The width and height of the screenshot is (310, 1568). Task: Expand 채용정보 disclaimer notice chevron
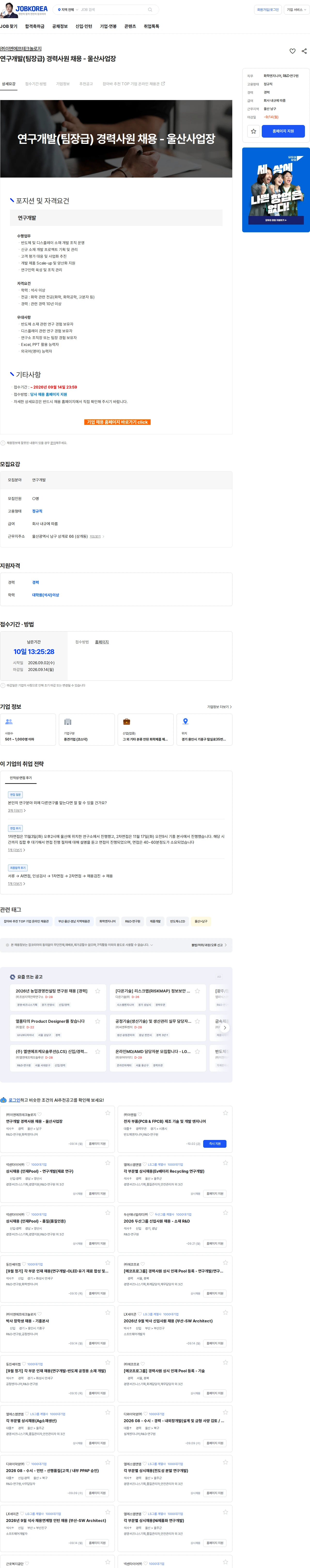point(152,945)
